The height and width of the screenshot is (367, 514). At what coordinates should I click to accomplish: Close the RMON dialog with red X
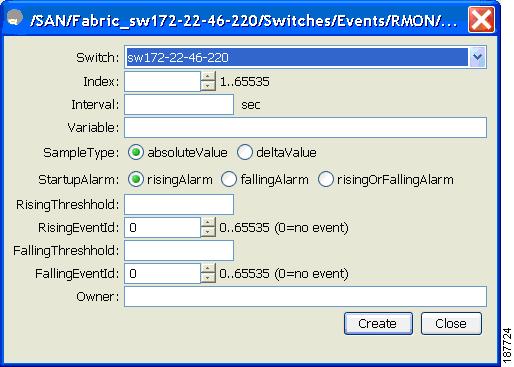481,19
